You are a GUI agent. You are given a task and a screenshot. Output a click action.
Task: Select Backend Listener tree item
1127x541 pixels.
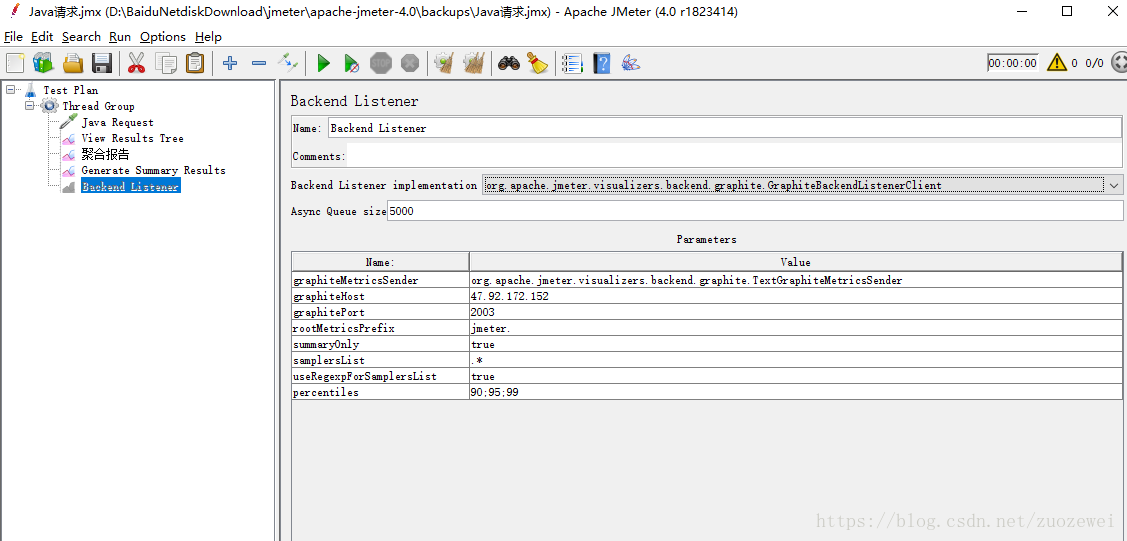[x=130, y=186]
